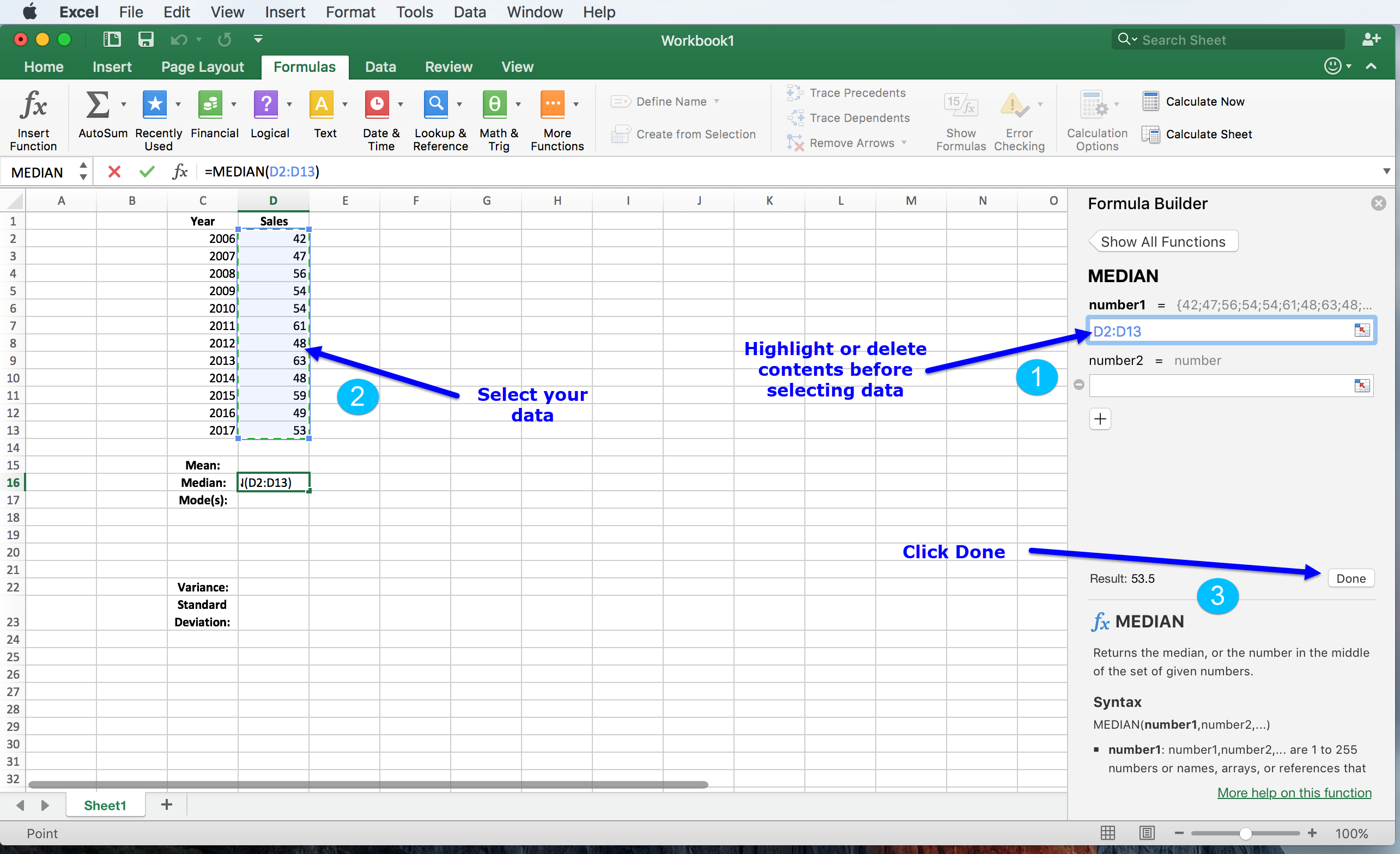Viewport: 1400px width, 854px height.
Task: Open More help on this function link
Action: pos(1294,792)
